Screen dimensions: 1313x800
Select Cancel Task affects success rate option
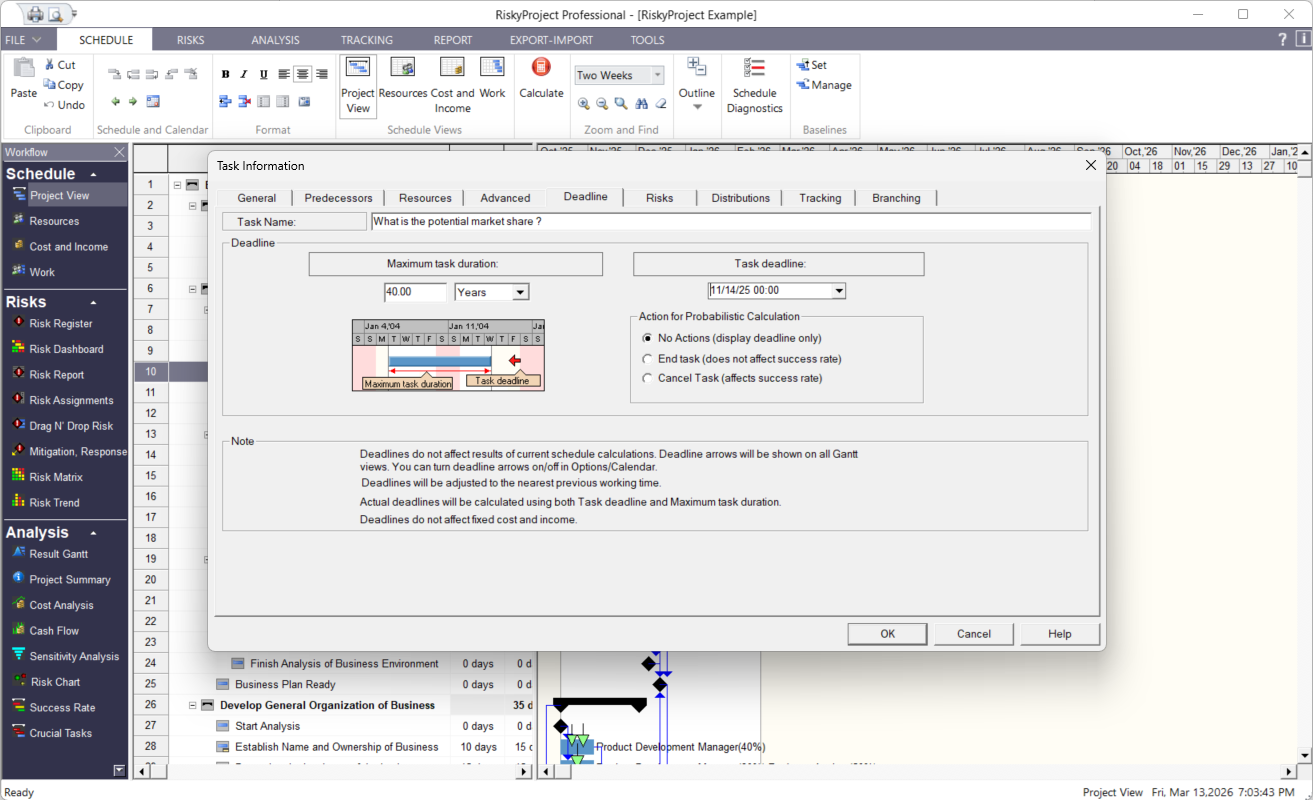click(x=647, y=378)
